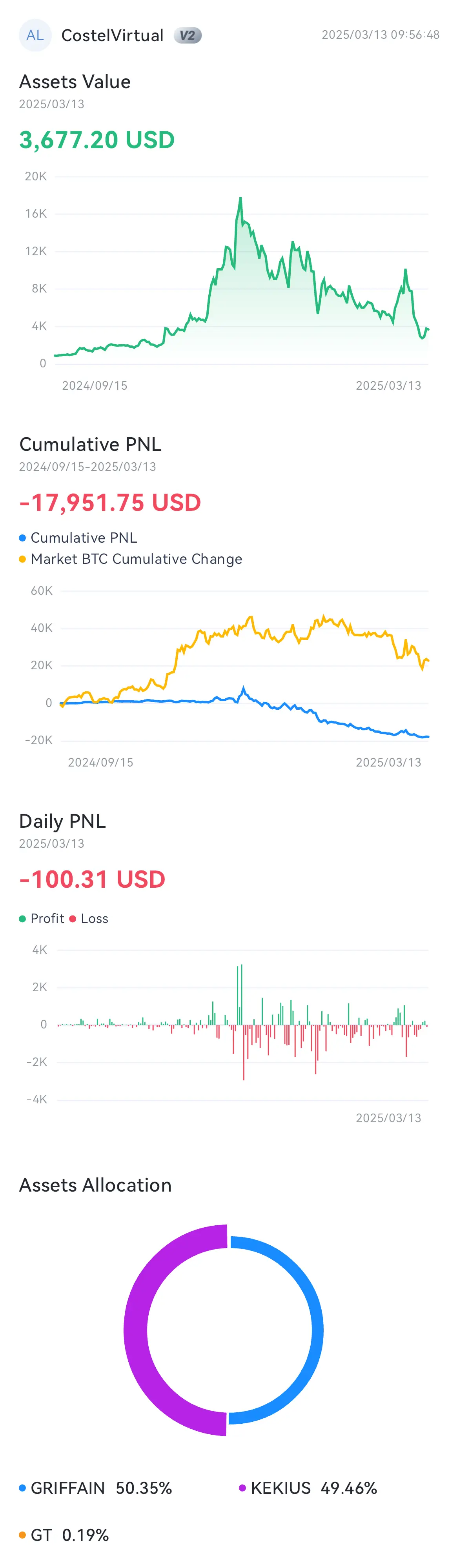Viewport: 459px width, 1568px height.
Task: Click the KEKIUS purple legend dot
Action: point(242,1488)
